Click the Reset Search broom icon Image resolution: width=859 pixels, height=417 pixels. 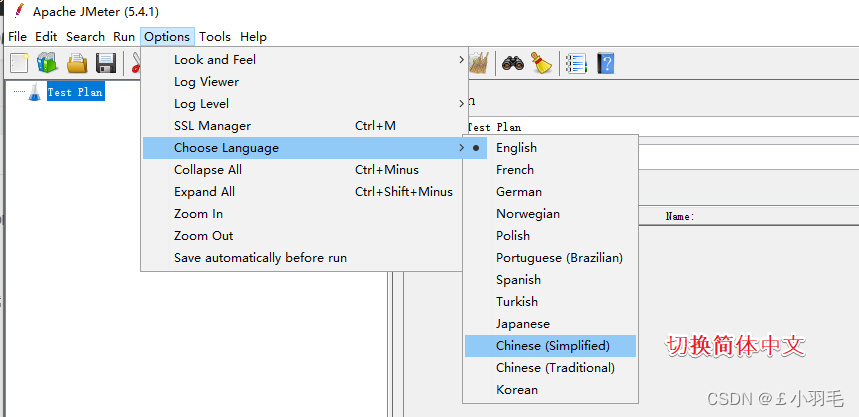coord(542,64)
